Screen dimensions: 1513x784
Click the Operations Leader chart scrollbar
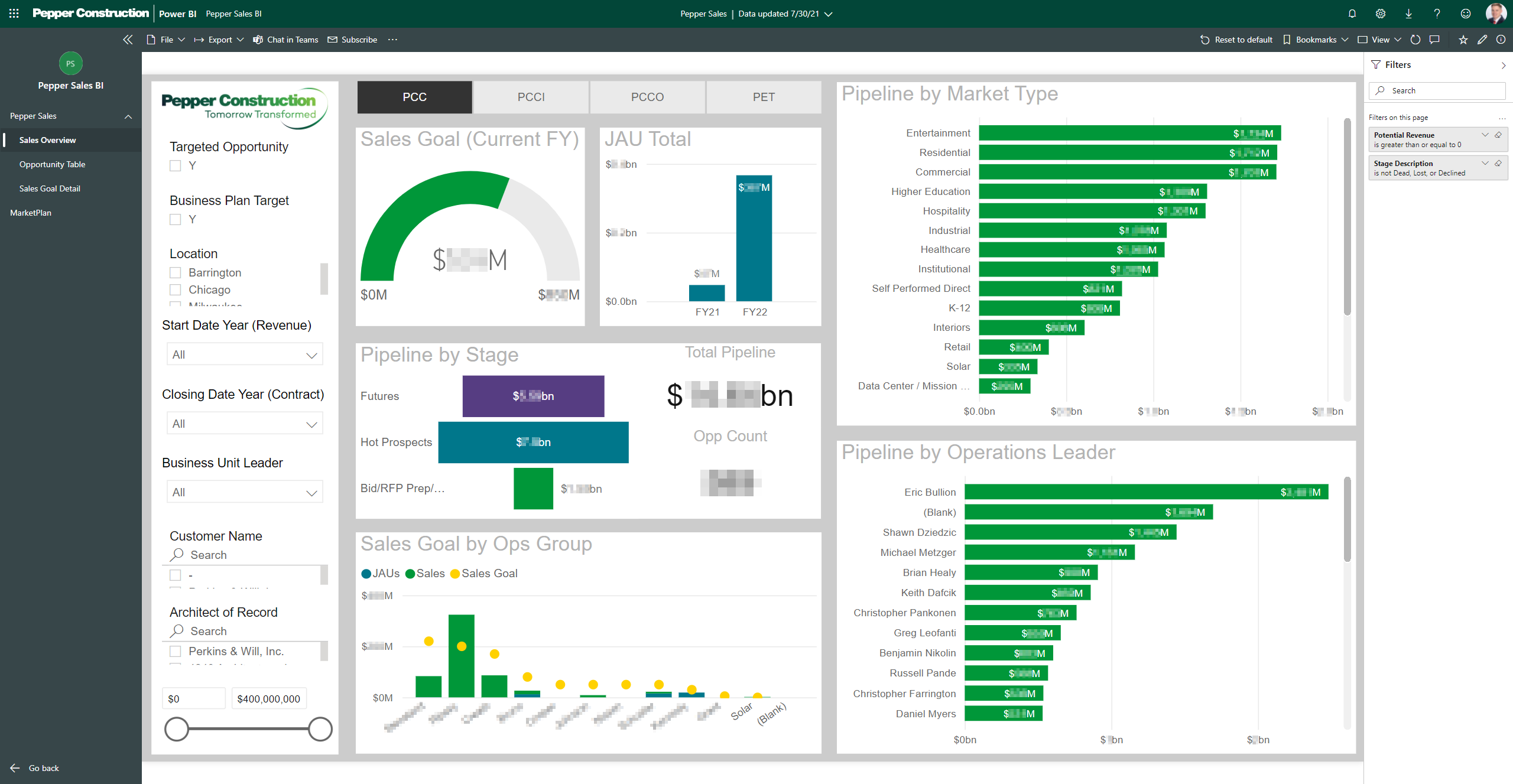pyautogui.click(x=1348, y=519)
